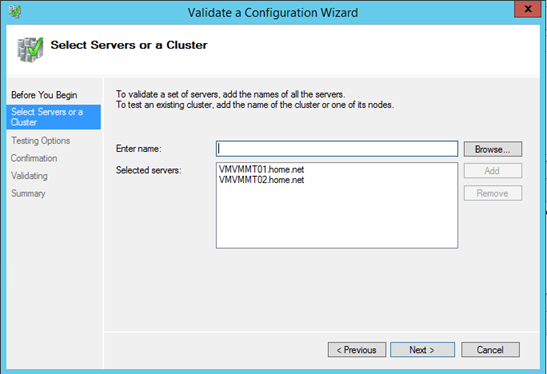547x374 pixels.
Task: Open the Before You Begin step
Action: pyautogui.click(x=44, y=95)
